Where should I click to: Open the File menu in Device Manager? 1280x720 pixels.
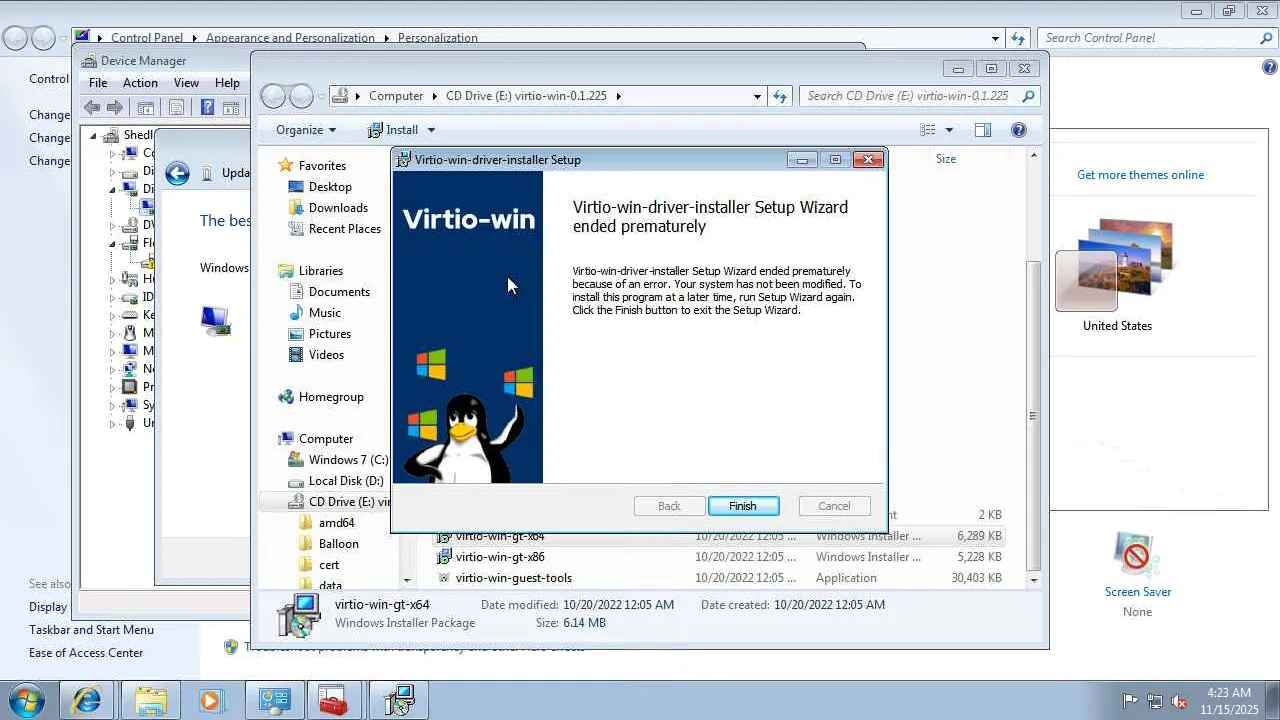pos(98,83)
